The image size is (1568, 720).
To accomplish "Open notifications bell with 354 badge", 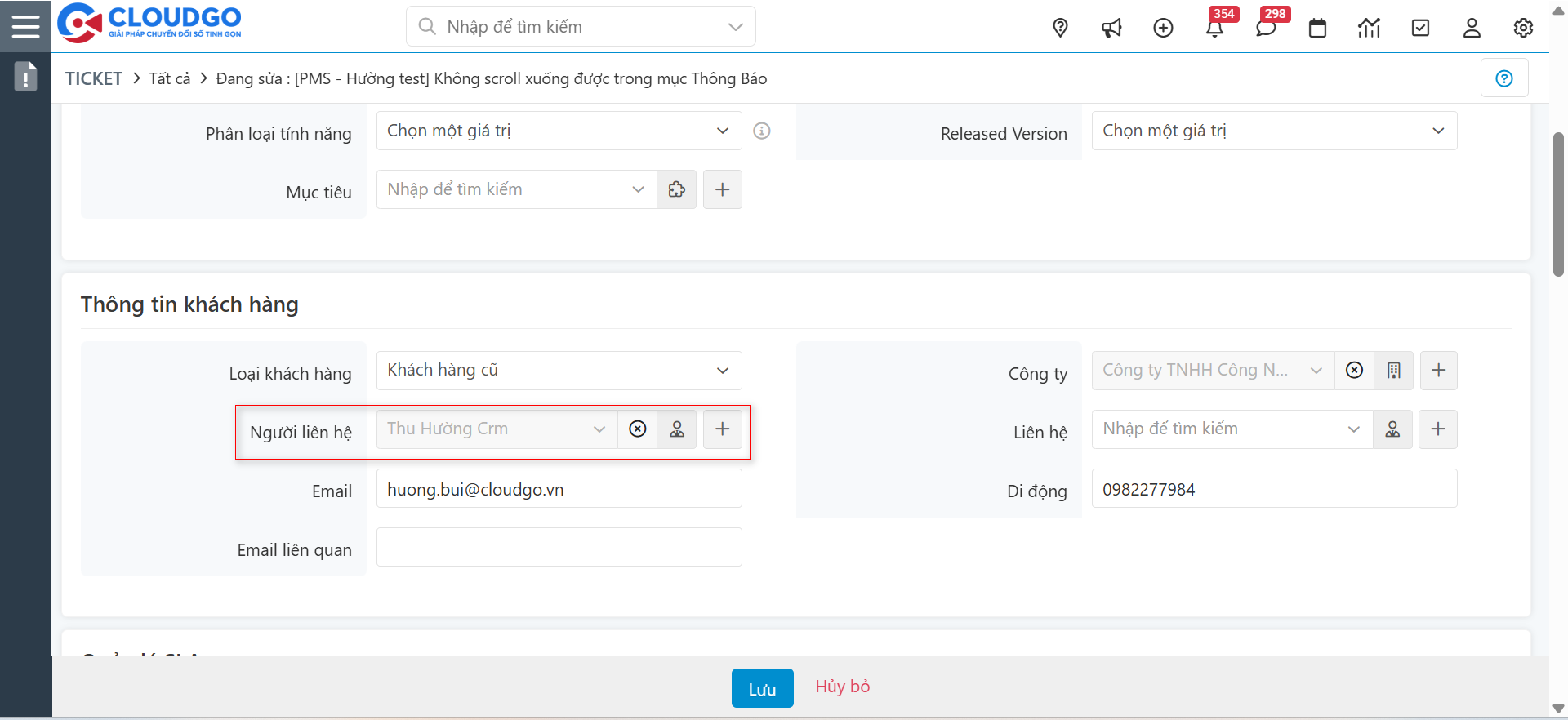I will pyautogui.click(x=1214, y=28).
